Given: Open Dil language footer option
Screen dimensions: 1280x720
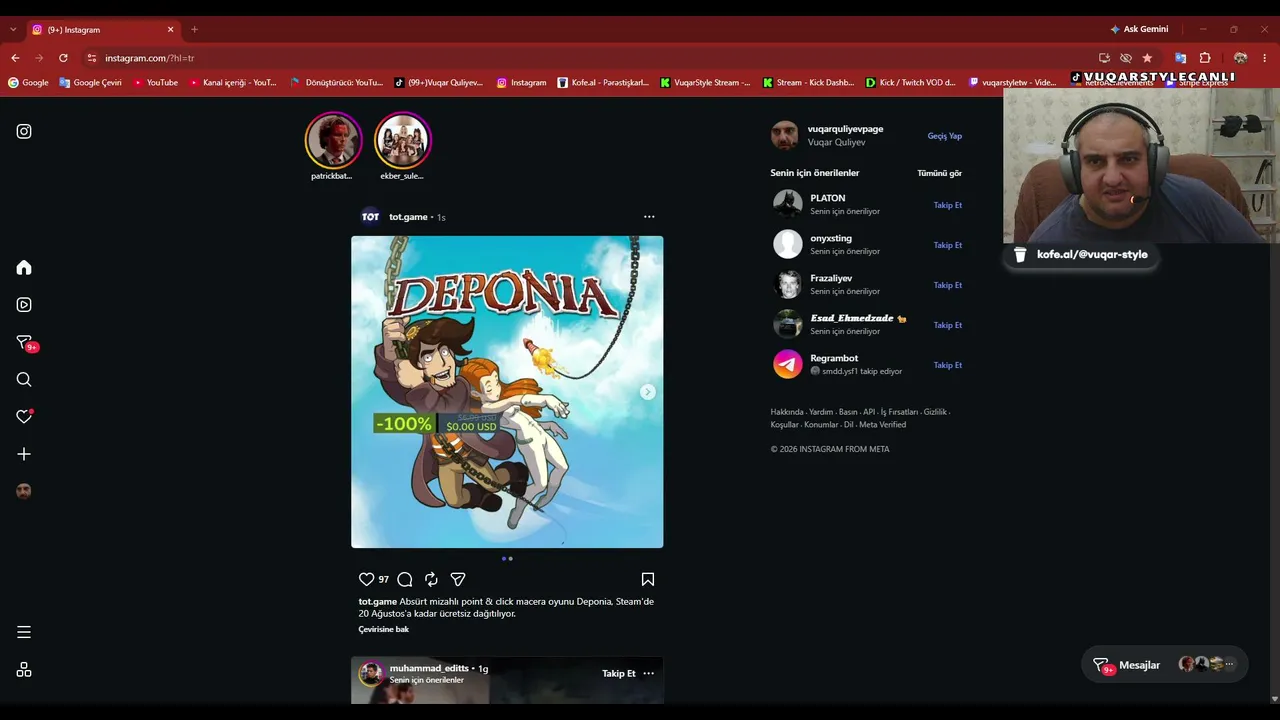Looking at the screenshot, I should coord(849,425).
